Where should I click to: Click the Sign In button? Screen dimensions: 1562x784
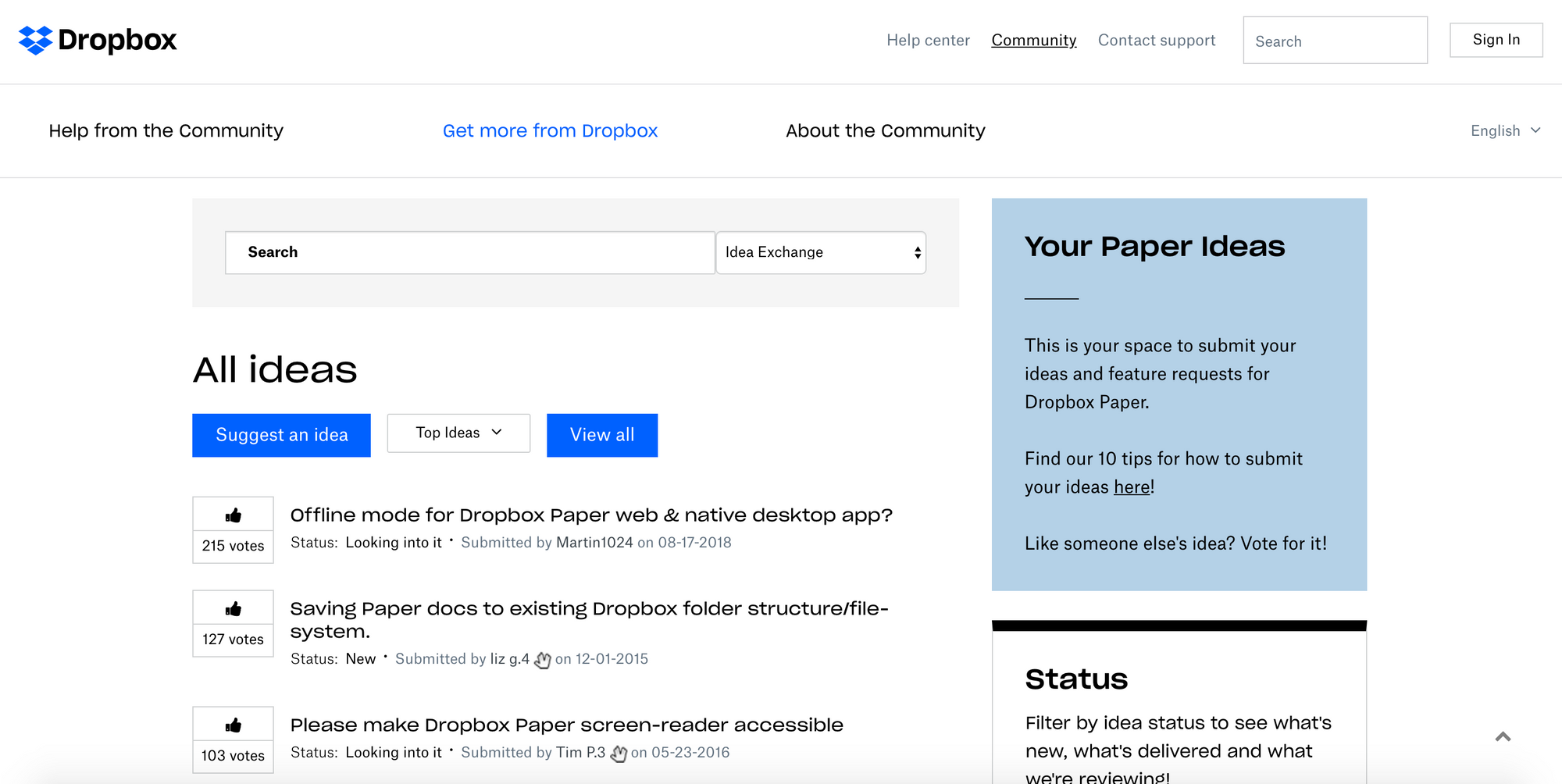(x=1496, y=40)
